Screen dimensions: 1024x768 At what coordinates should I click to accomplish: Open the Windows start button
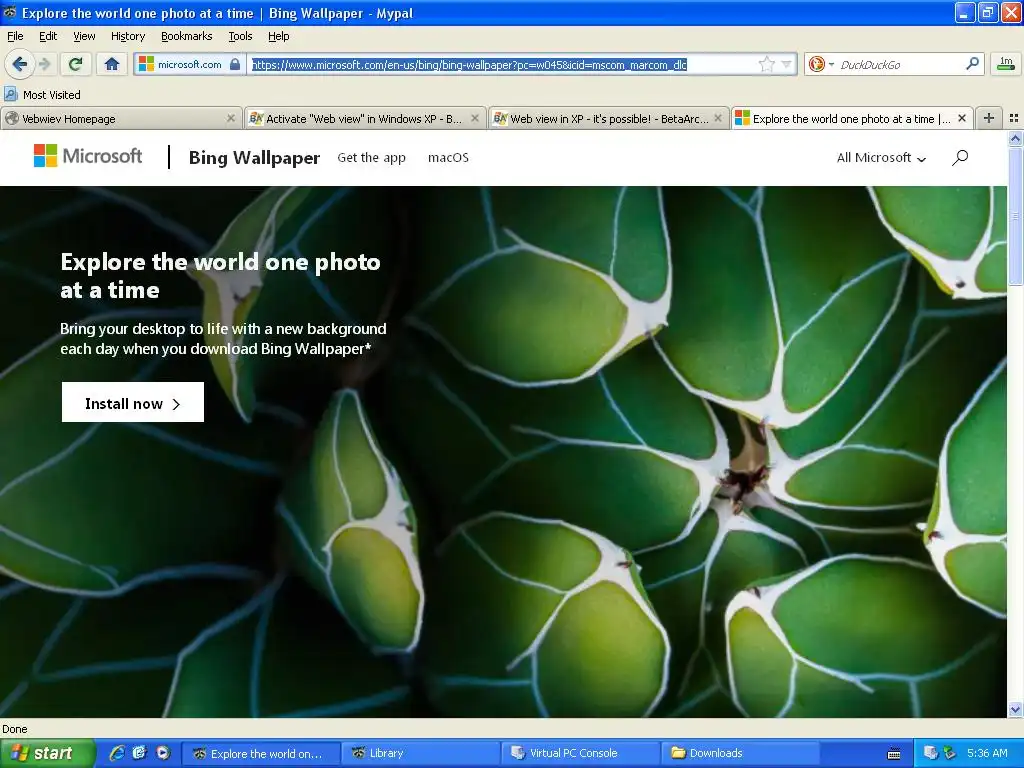click(x=47, y=753)
